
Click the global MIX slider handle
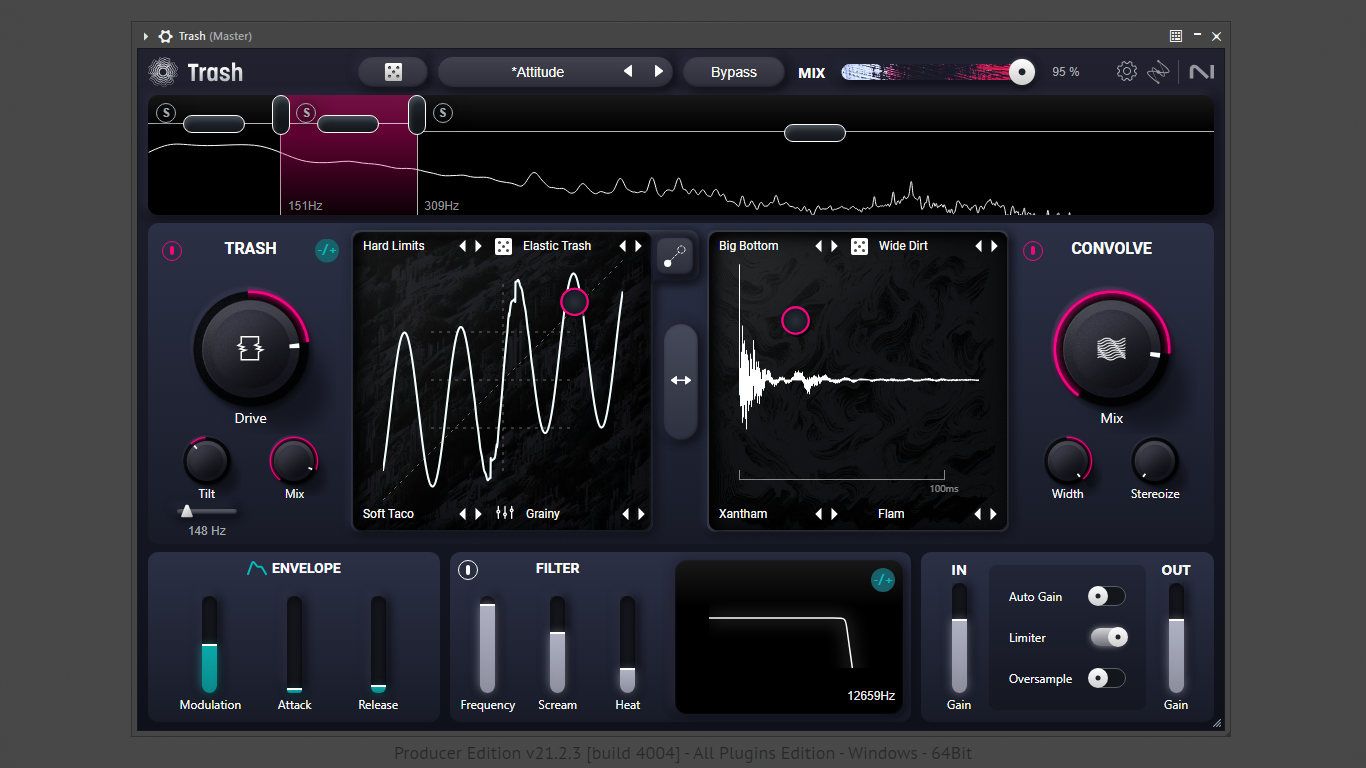point(1021,72)
